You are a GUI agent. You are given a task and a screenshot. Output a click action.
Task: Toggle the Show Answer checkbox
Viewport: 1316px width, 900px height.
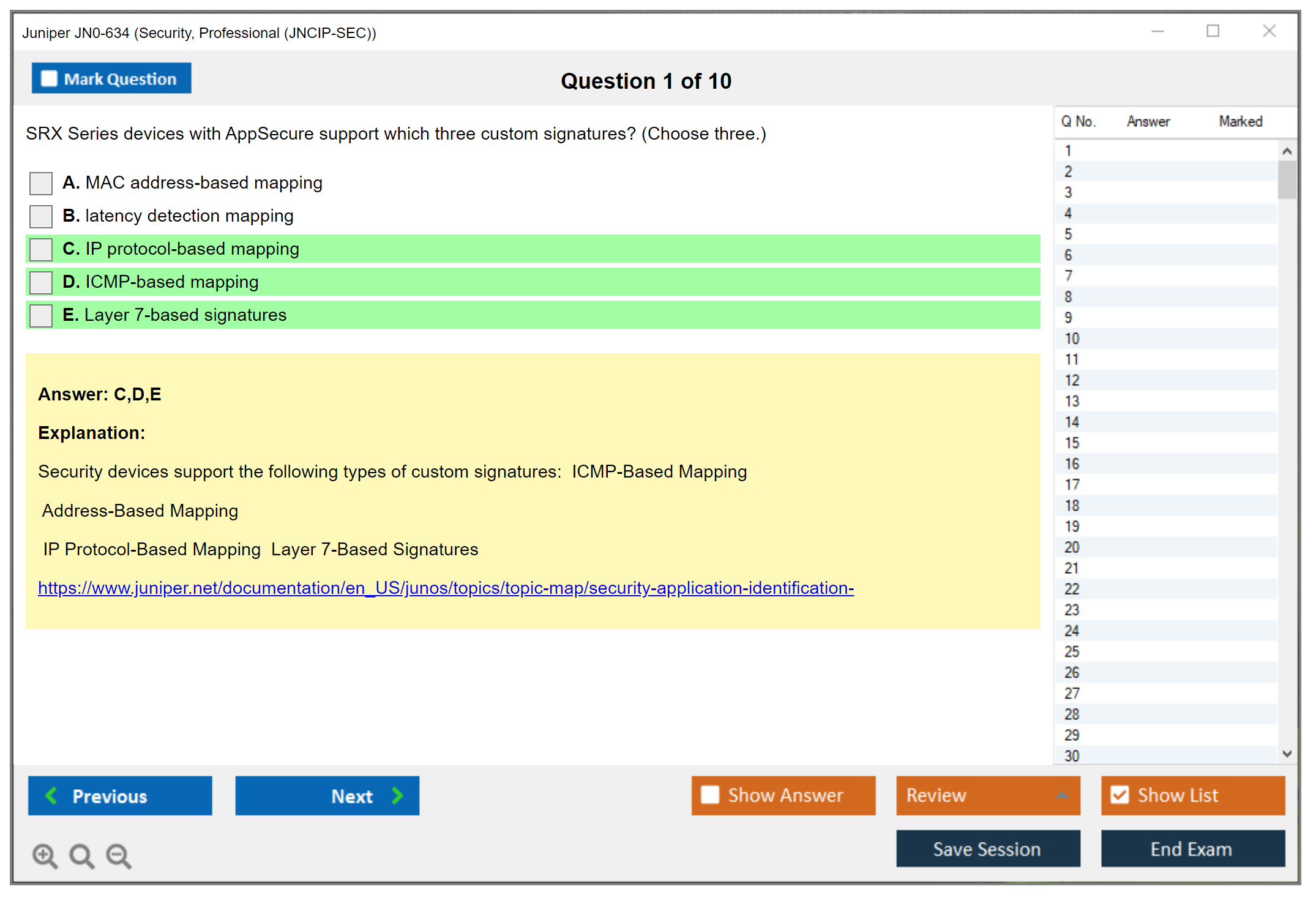(x=710, y=795)
